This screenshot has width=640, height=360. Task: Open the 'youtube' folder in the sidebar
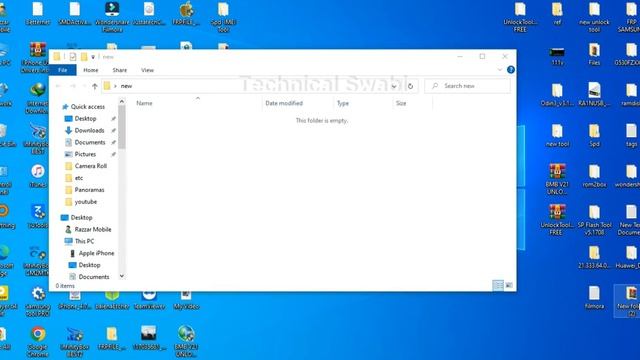click(x=86, y=202)
